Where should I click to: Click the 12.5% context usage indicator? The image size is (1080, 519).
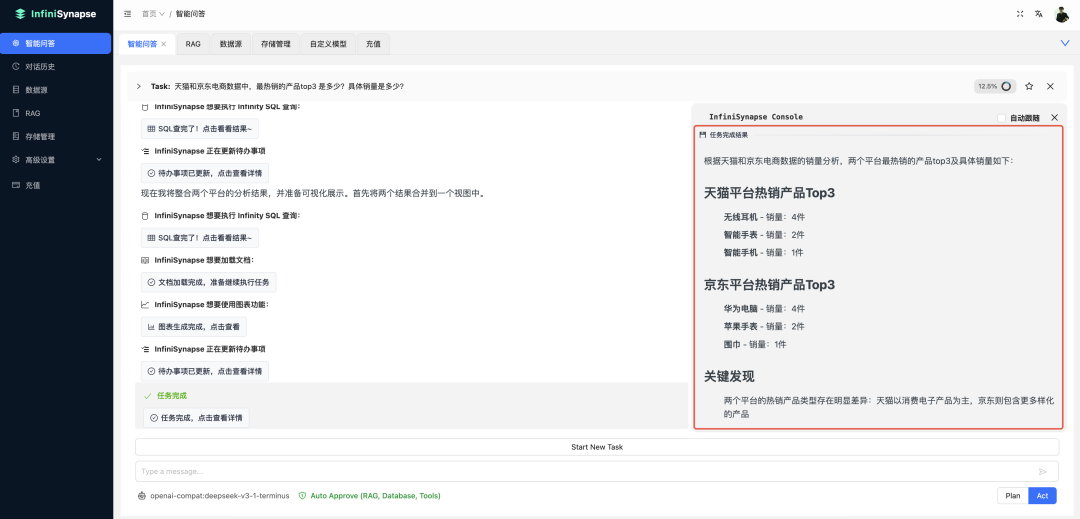[996, 87]
